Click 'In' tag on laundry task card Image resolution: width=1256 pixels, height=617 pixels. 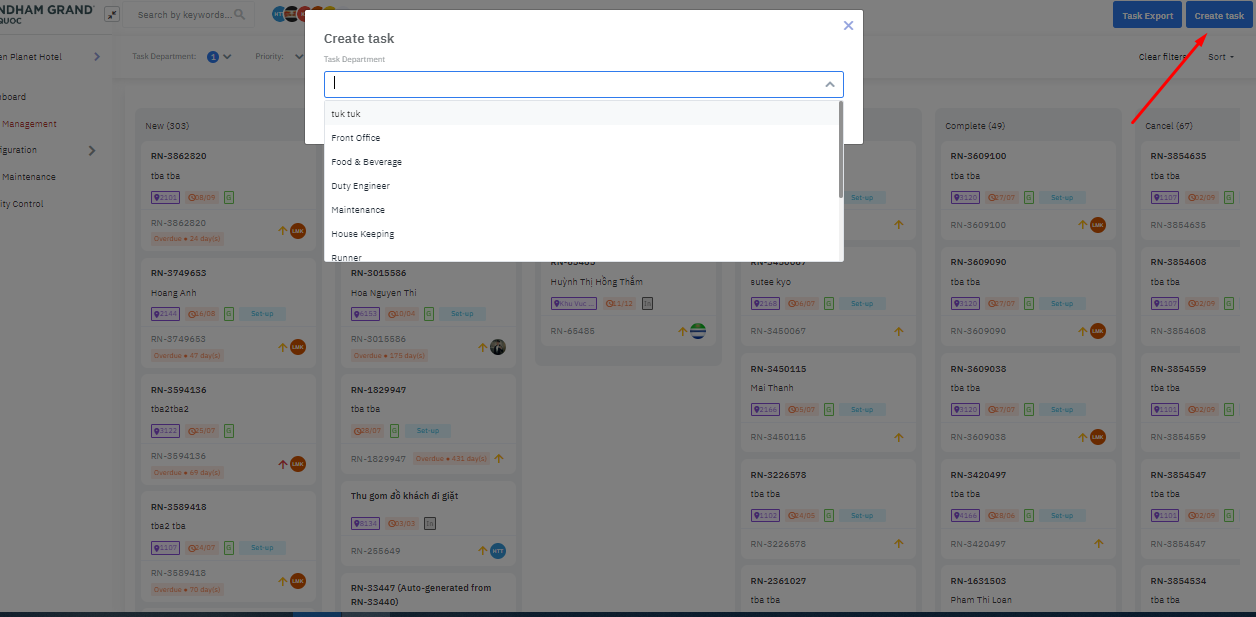click(430, 523)
